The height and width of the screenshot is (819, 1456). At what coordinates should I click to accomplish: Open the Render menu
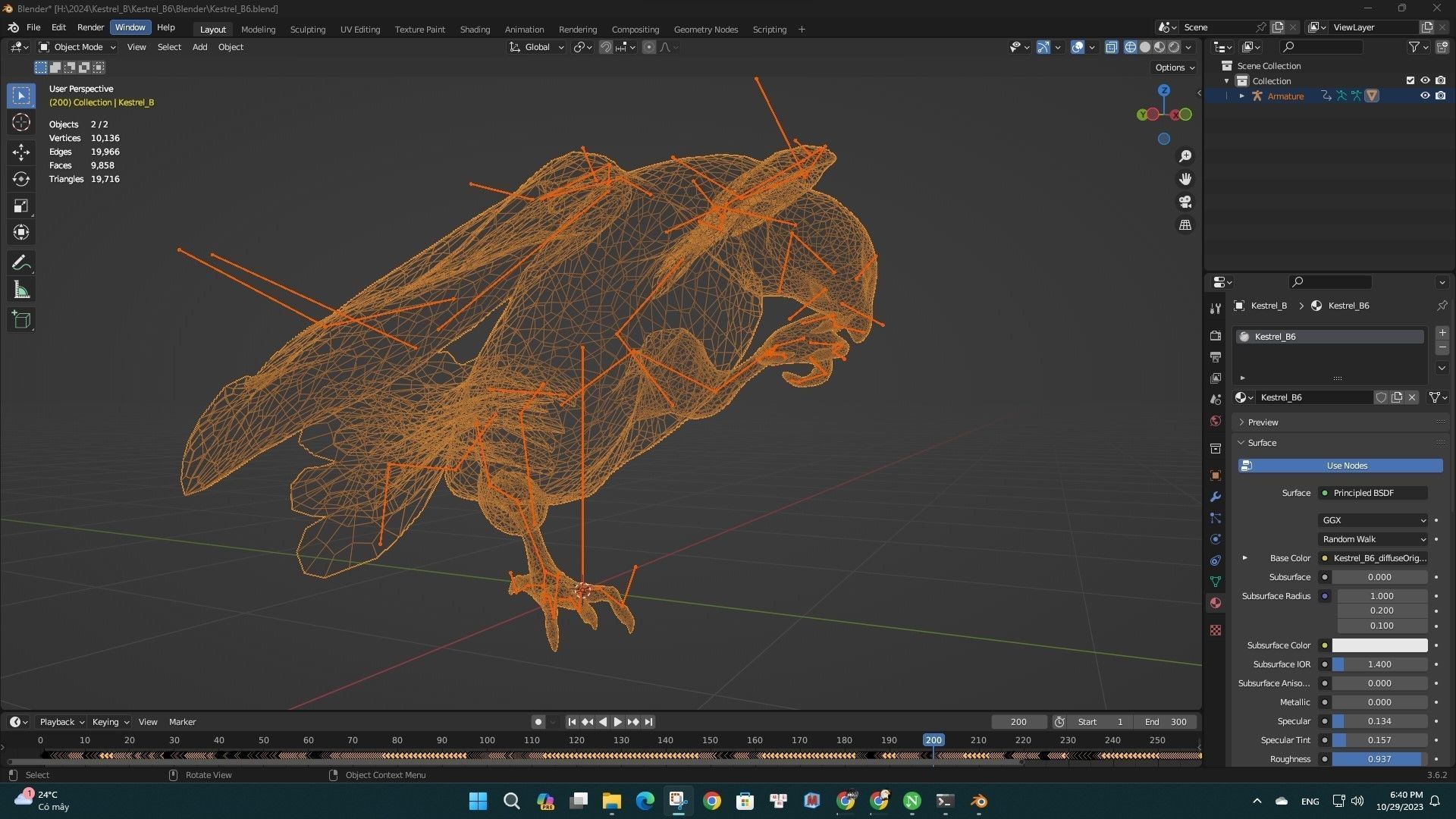(x=90, y=27)
